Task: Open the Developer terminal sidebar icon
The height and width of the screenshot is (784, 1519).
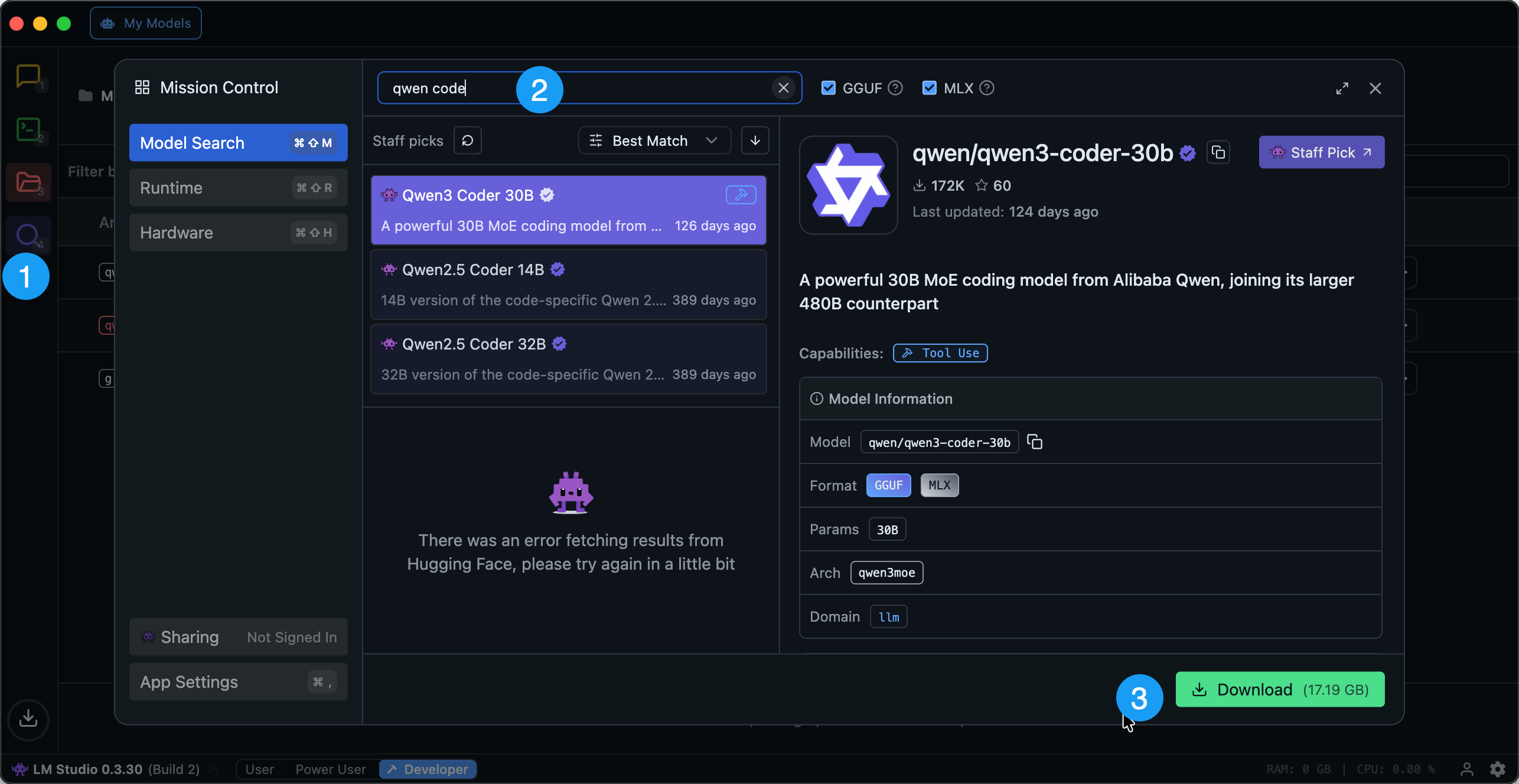Action: point(28,129)
